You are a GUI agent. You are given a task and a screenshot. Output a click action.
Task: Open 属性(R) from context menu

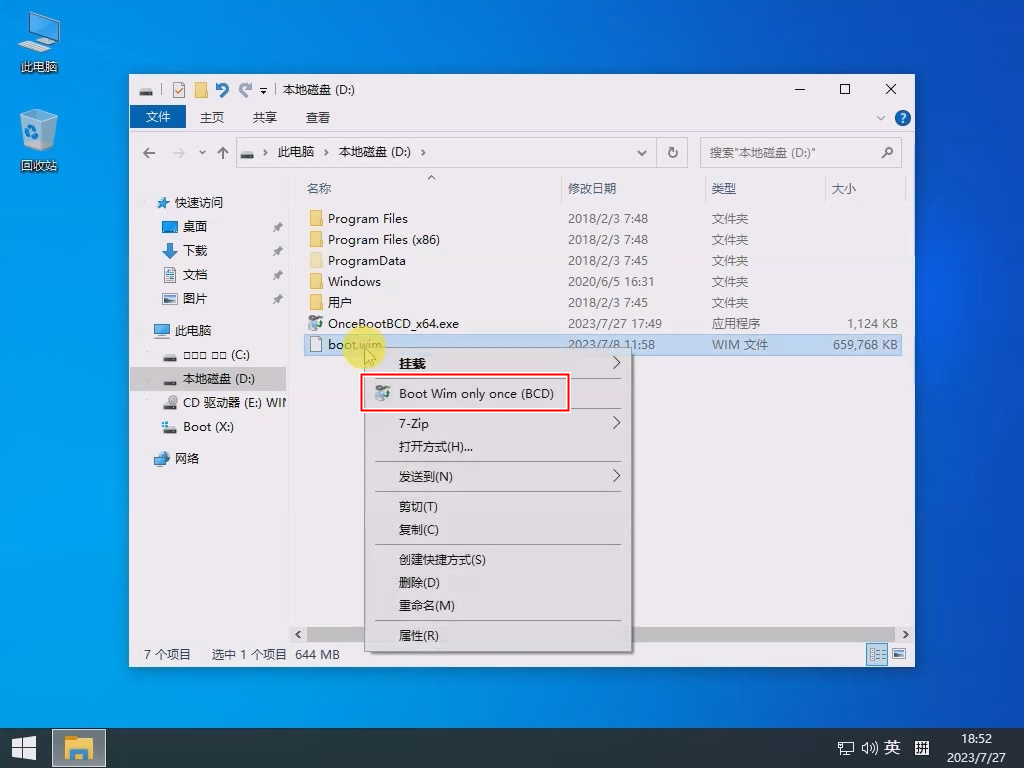[x=498, y=635]
